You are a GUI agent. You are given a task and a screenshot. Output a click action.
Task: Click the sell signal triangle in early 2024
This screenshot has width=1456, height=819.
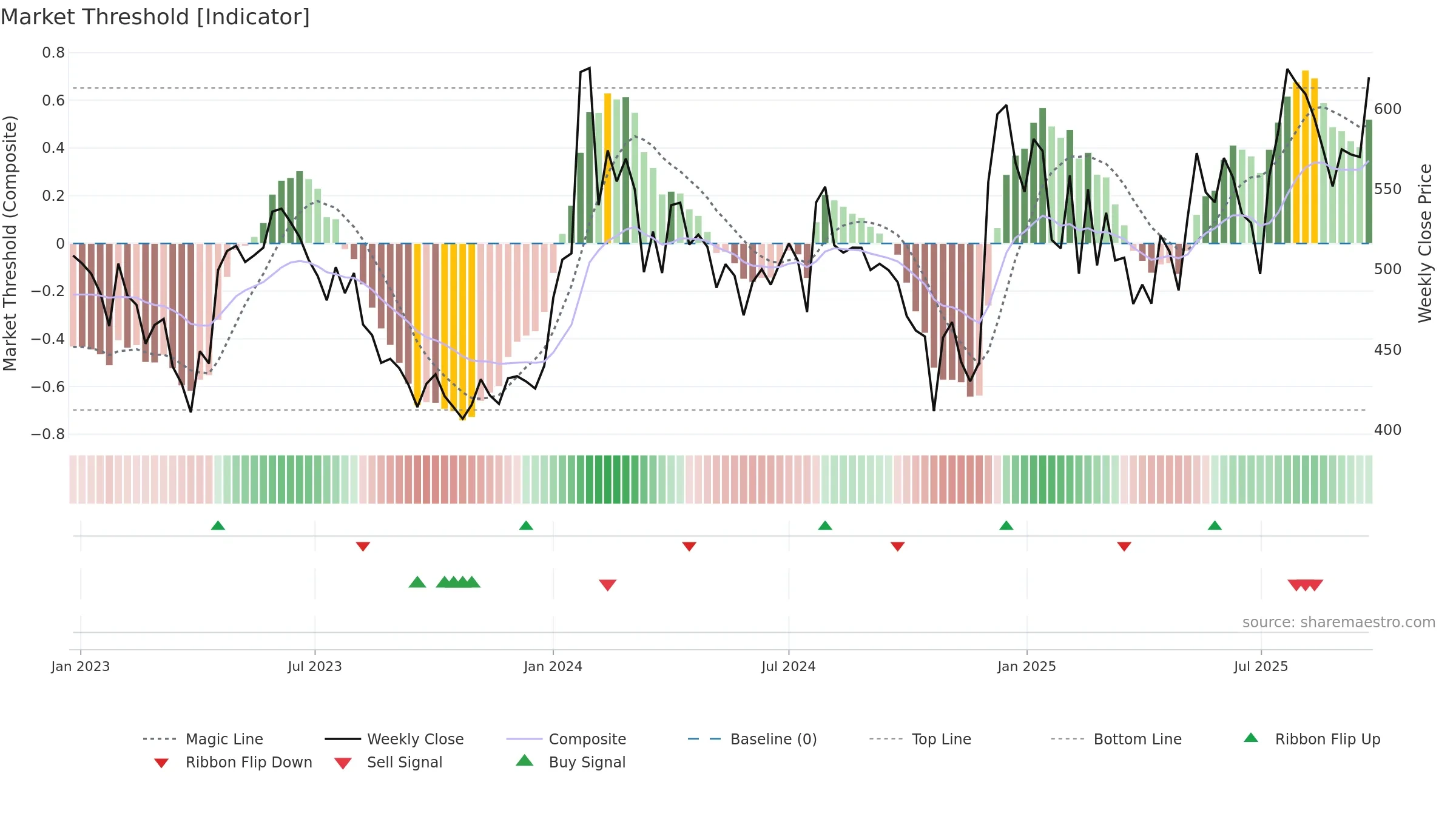608,585
